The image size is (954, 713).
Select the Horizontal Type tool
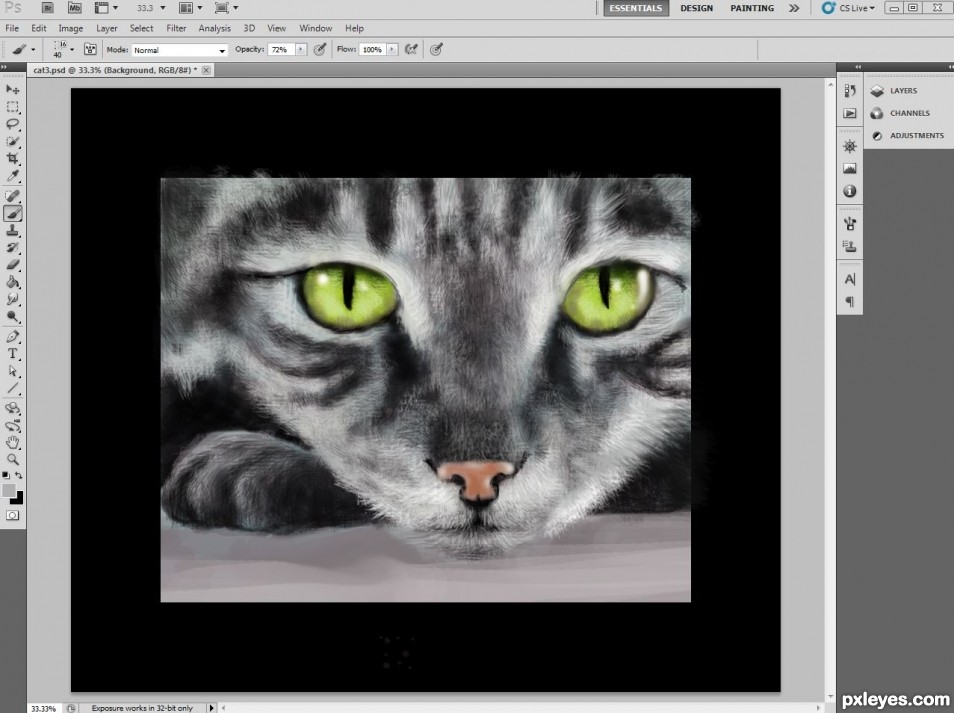13,353
